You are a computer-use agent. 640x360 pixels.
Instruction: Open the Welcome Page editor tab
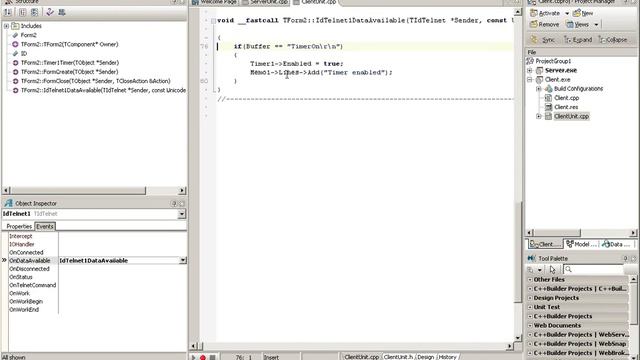tap(214, 2)
